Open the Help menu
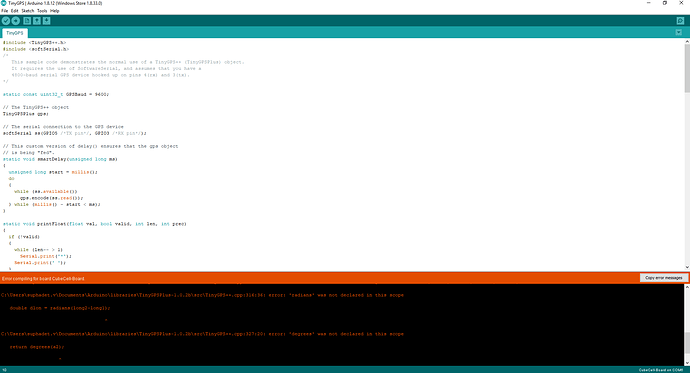The image size is (690, 373). pos(55,11)
